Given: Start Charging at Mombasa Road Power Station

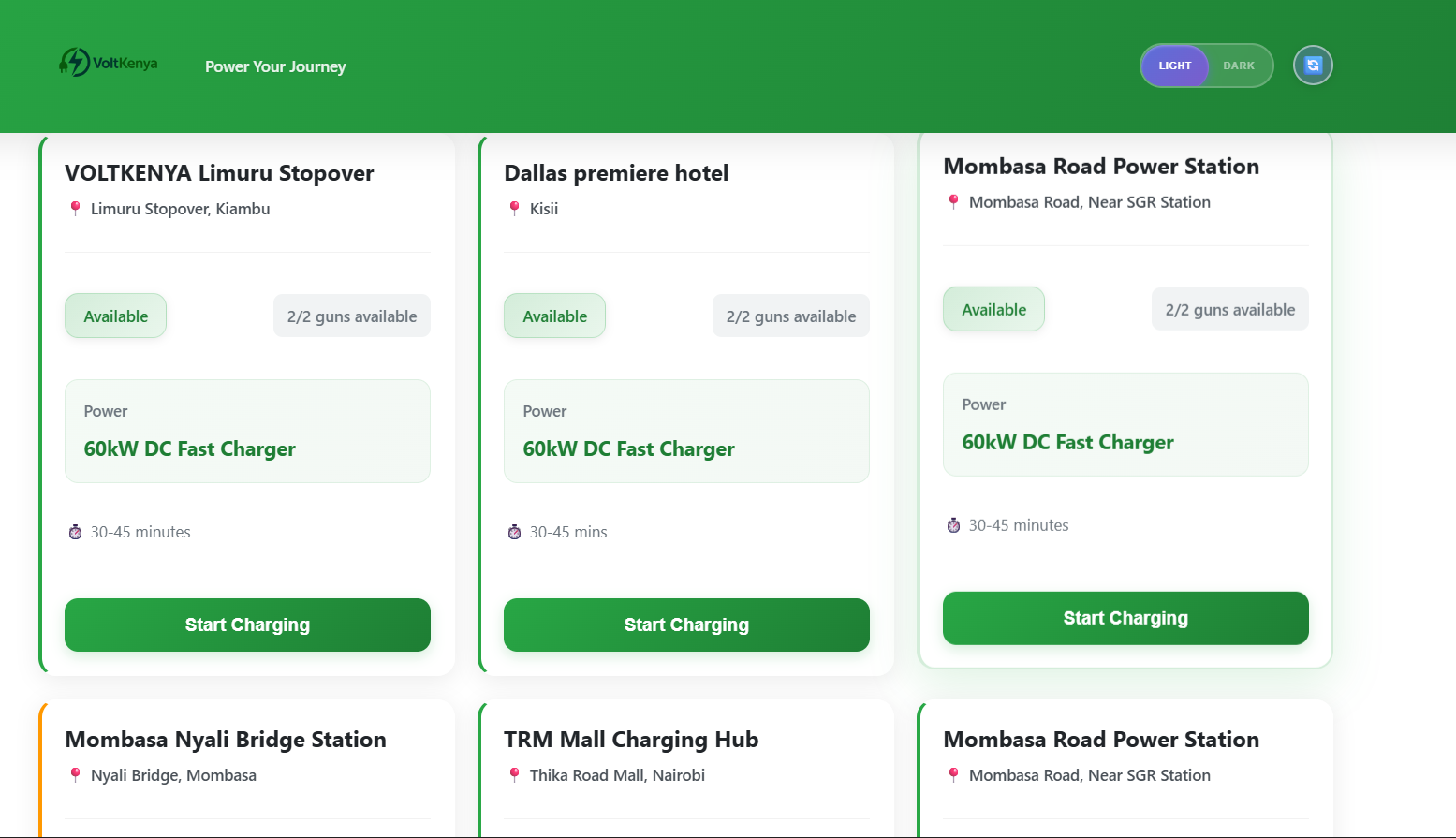Looking at the screenshot, I should (x=1125, y=618).
